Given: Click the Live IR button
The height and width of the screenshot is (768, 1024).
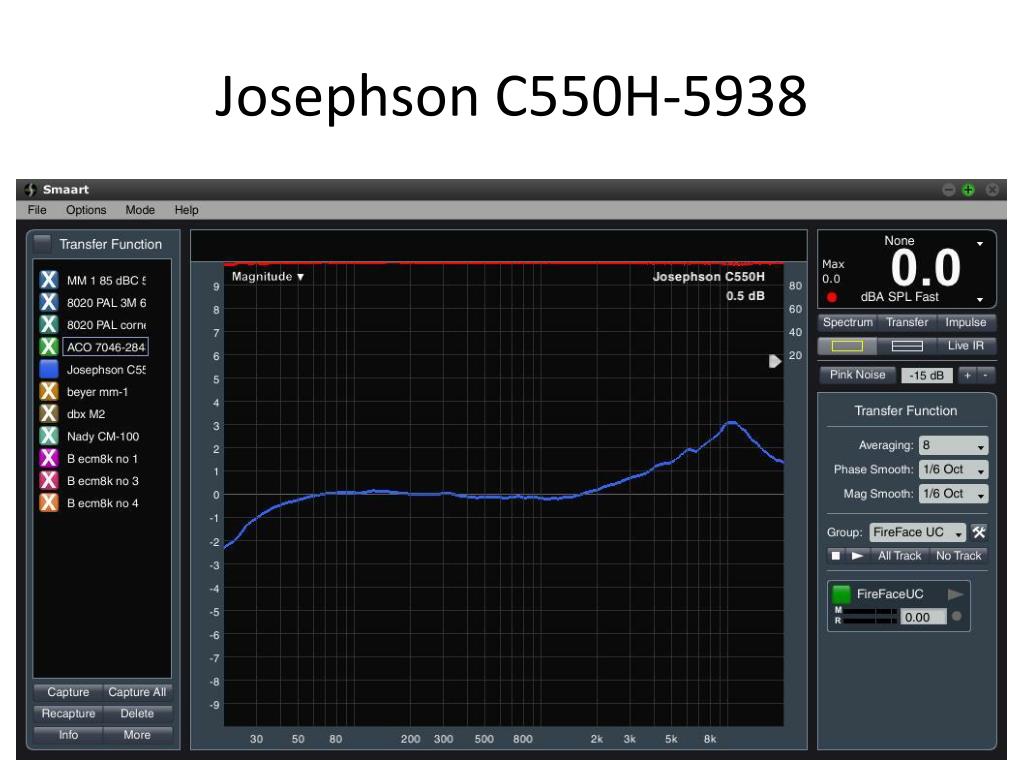Looking at the screenshot, I should (x=966, y=345).
